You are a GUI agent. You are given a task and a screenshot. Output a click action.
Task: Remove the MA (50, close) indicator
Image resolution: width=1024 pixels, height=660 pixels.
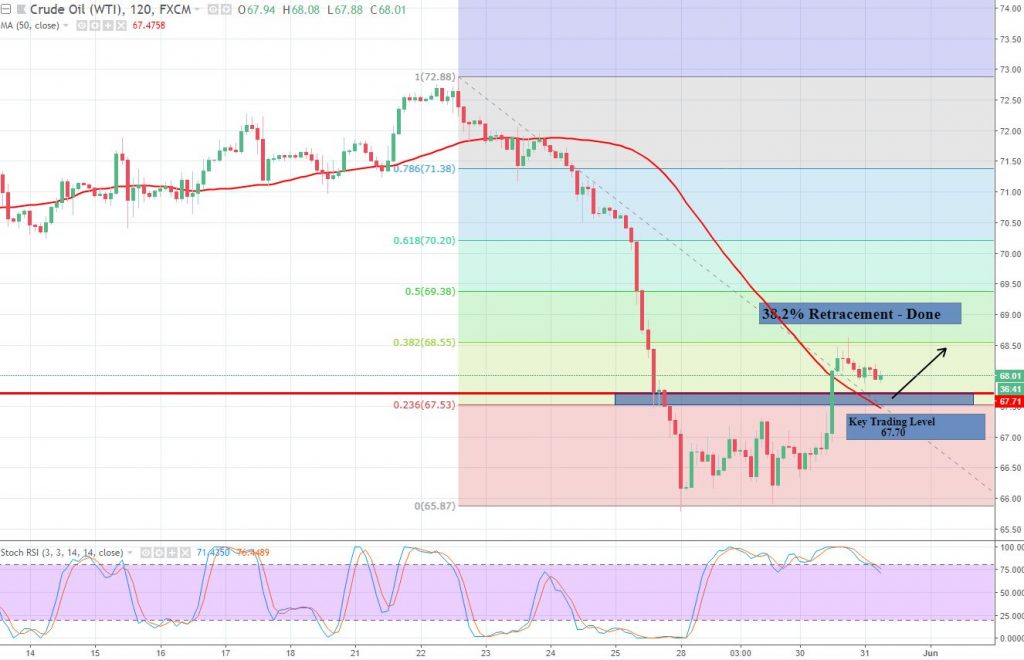pos(121,25)
